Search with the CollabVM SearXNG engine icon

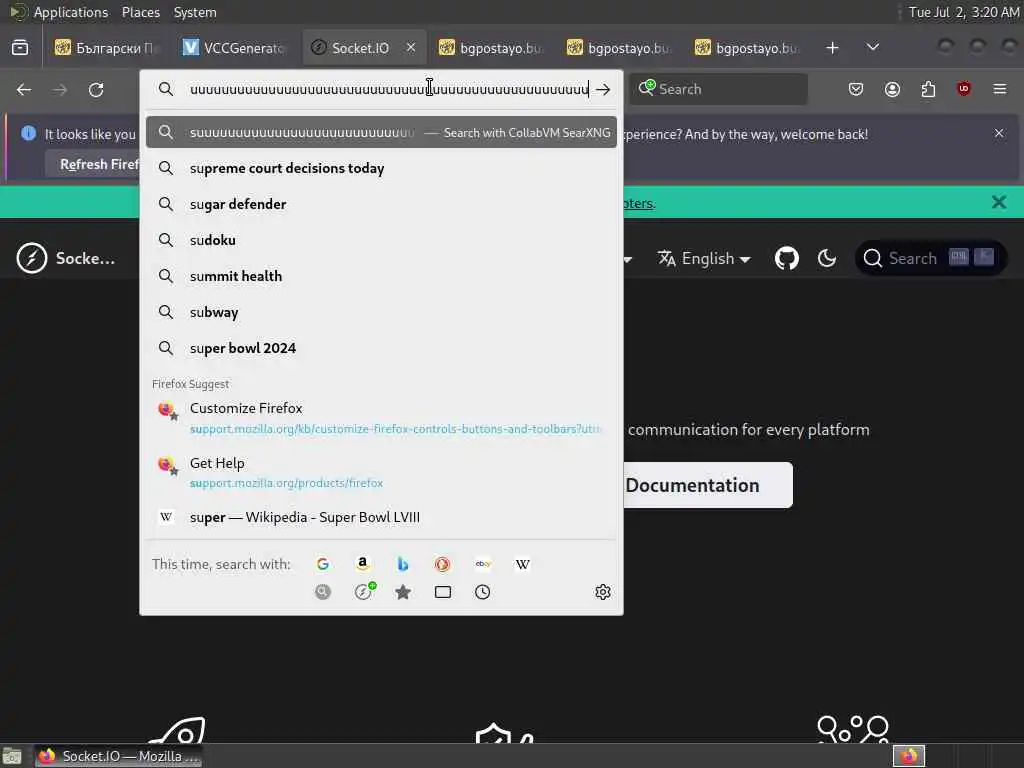click(323, 592)
